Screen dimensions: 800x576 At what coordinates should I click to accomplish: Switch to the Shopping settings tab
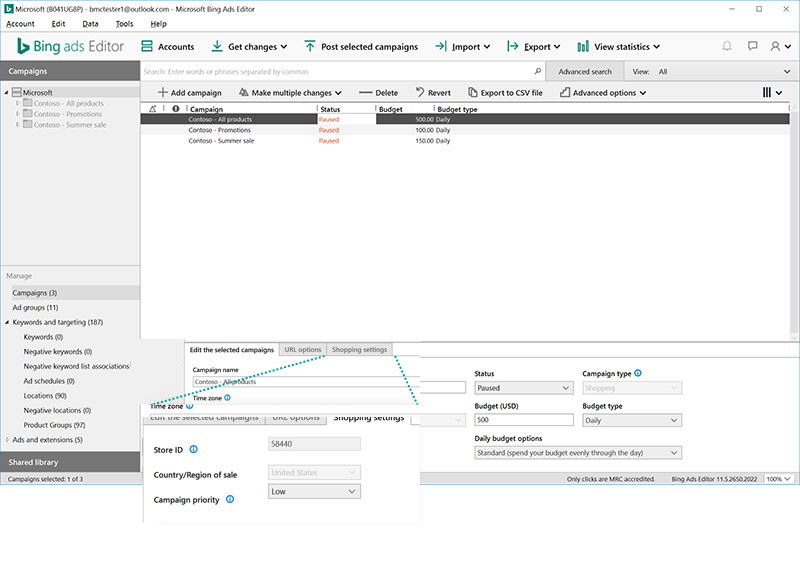coord(359,349)
